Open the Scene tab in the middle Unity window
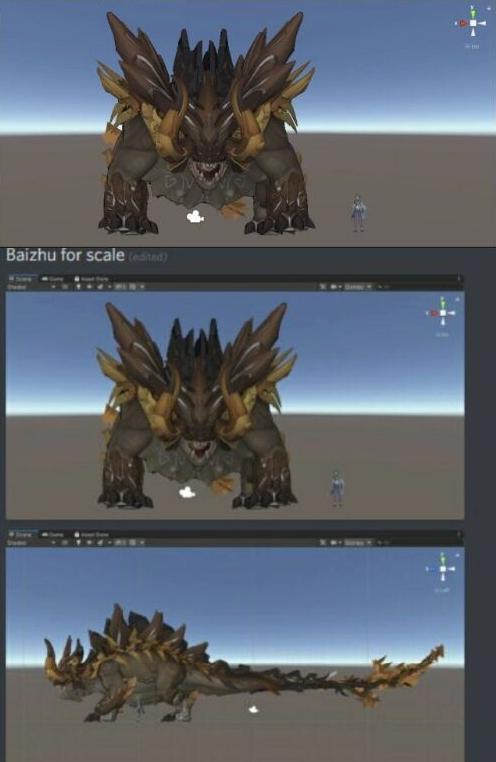 21,279
